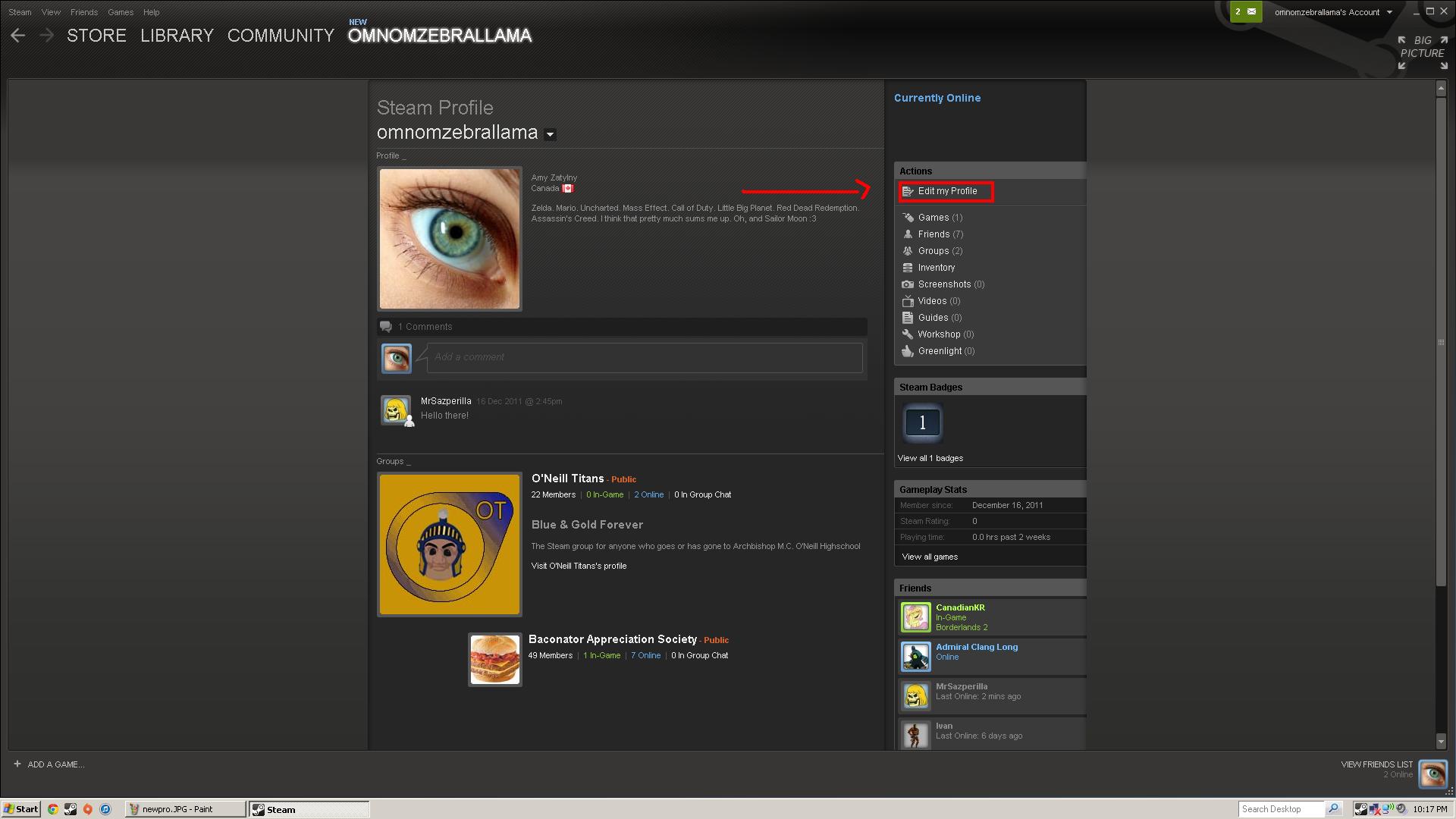Screen dimensions: 1456x819
Task: Open the Games menu in menu bar
Action: (120, 12)
